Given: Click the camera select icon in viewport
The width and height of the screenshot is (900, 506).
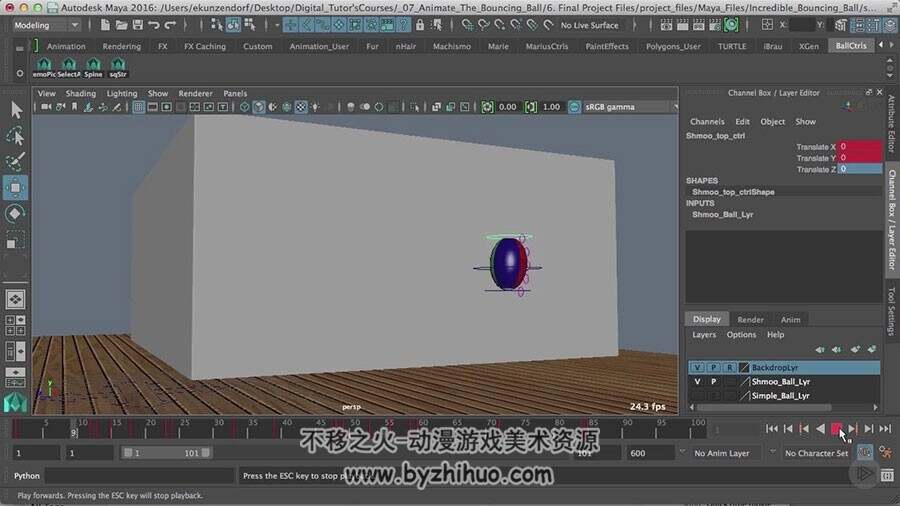Looking at the screenshot, I should (x=46, y=107).
